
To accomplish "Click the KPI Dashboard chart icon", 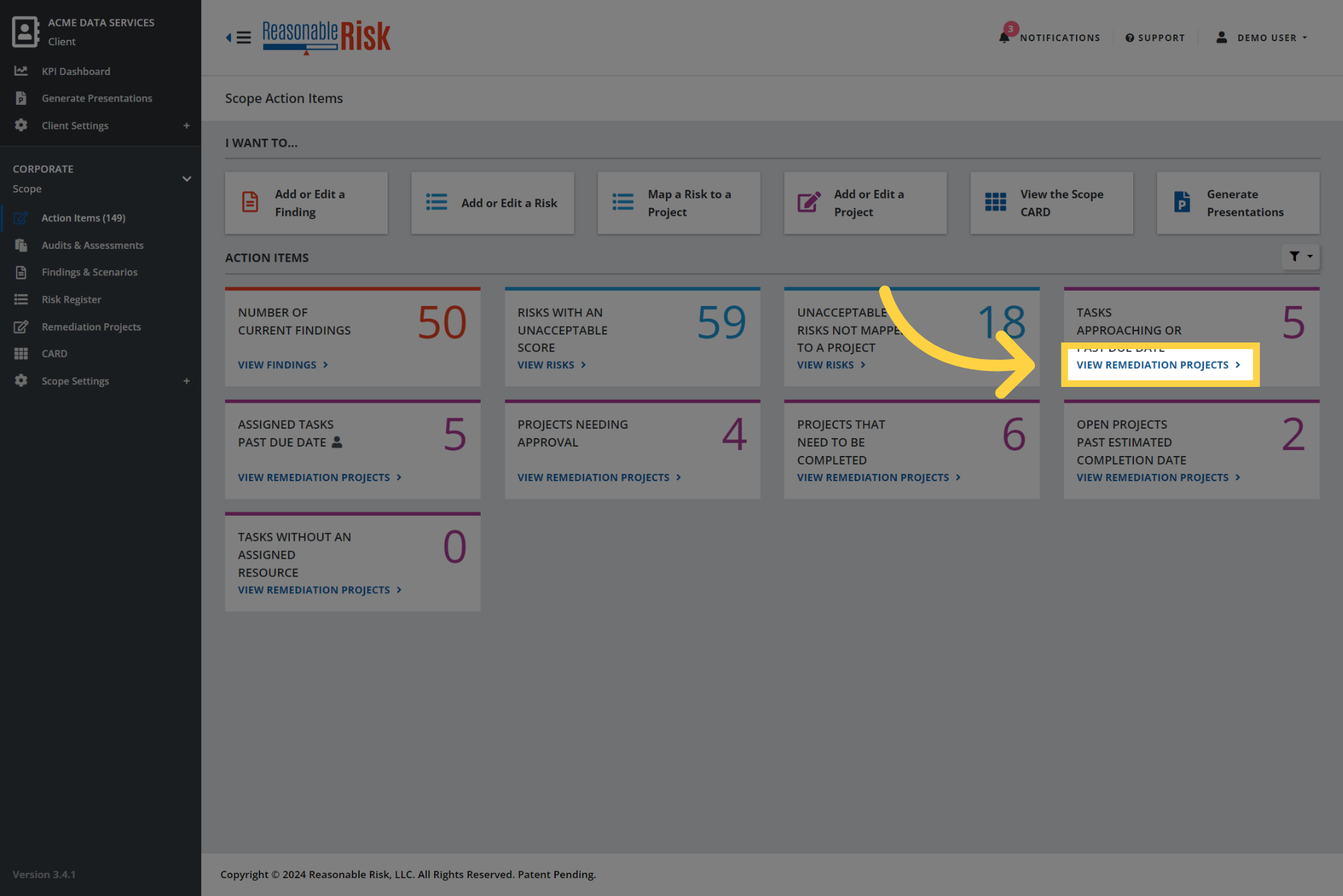I will 21,70.
